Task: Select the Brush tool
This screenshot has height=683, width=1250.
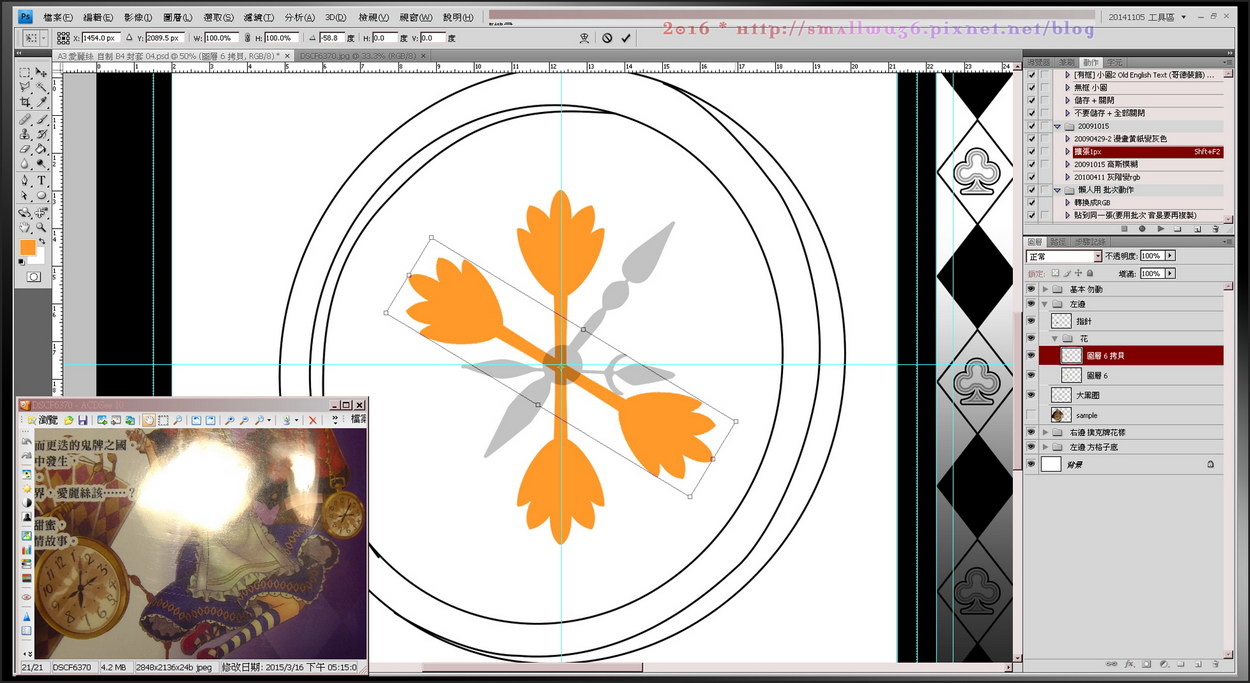Action: pos(42,119)
